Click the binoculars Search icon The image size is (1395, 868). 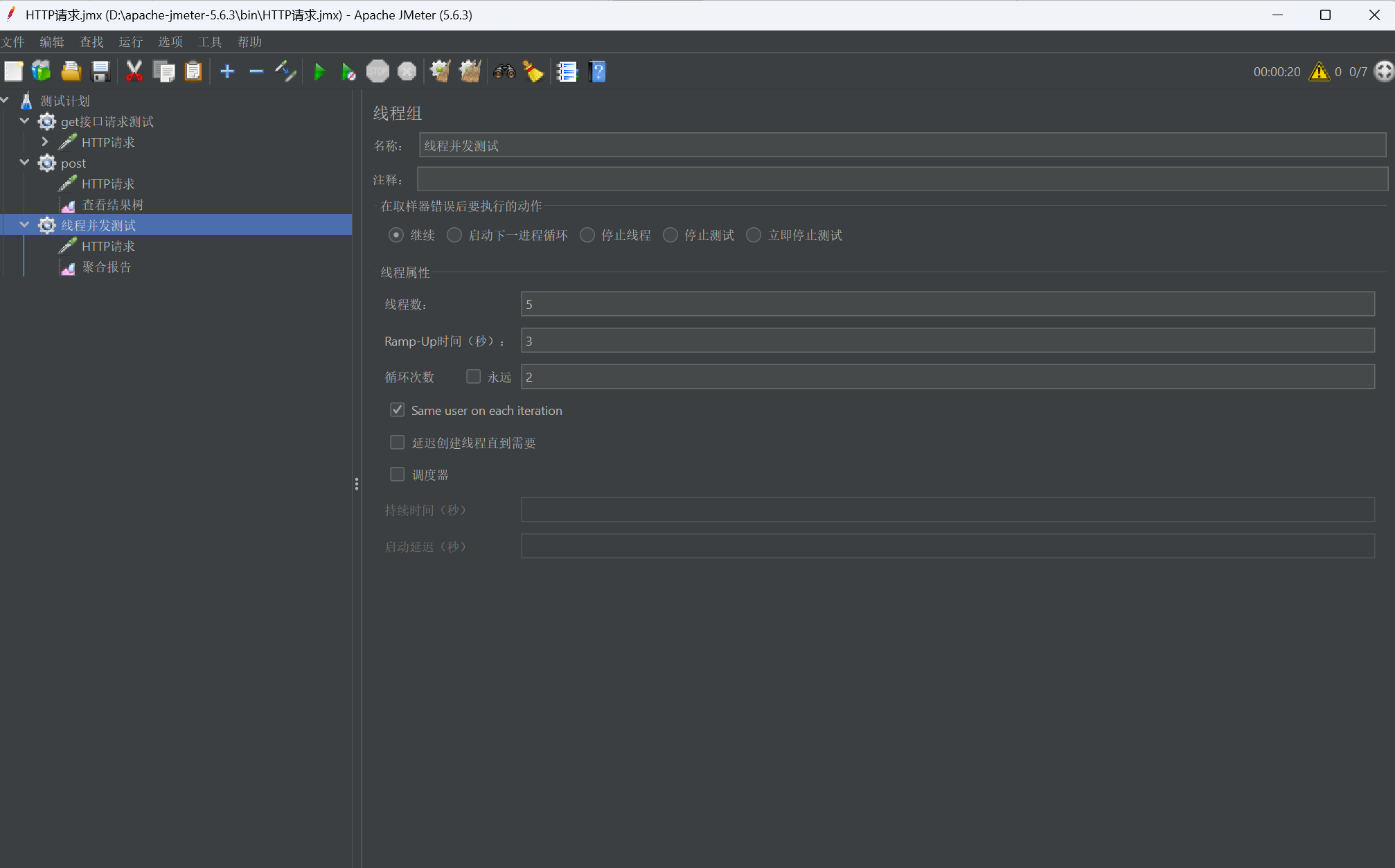click(x=504, y=71)
